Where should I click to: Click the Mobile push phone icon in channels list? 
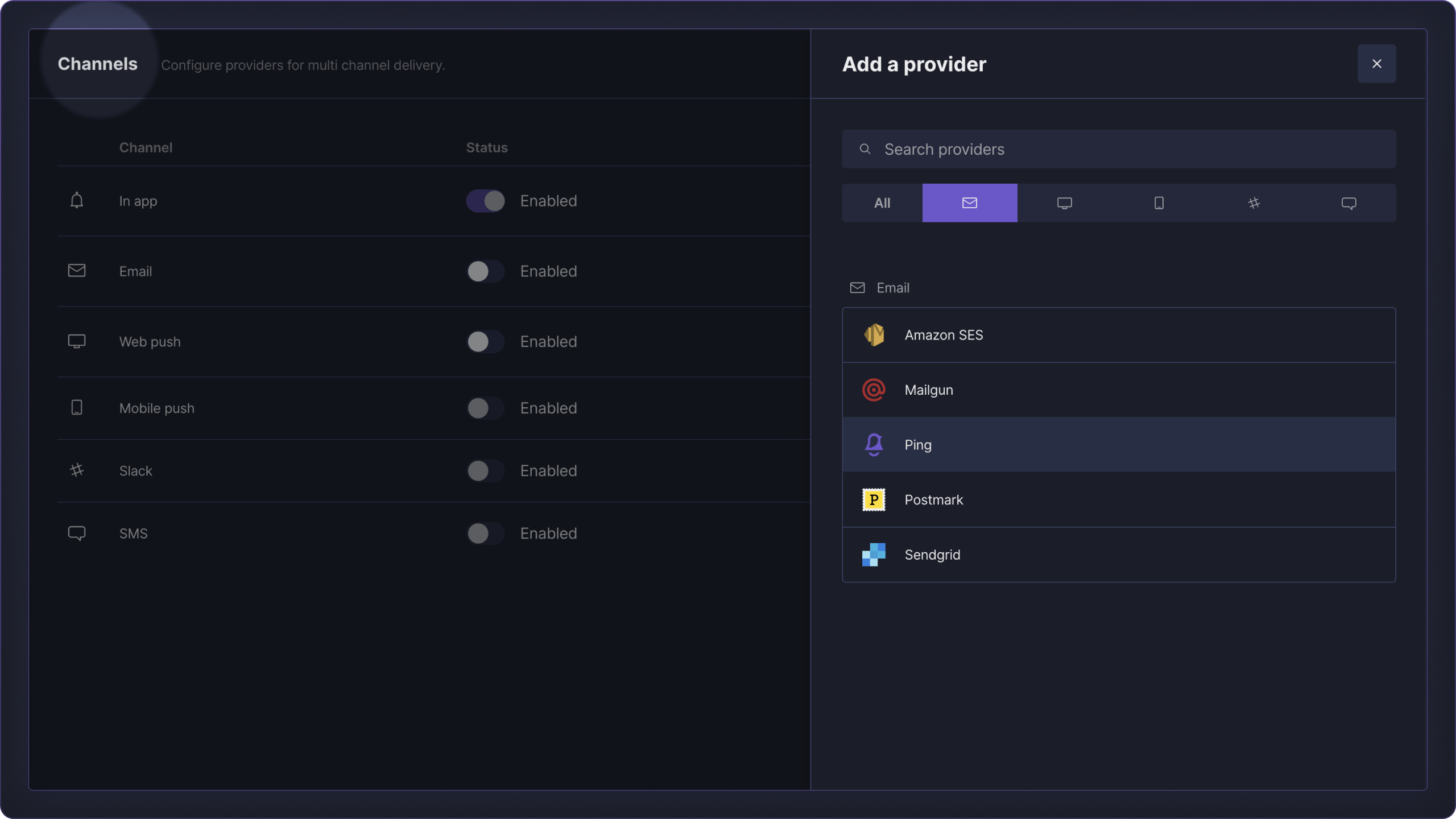(77, 407)
